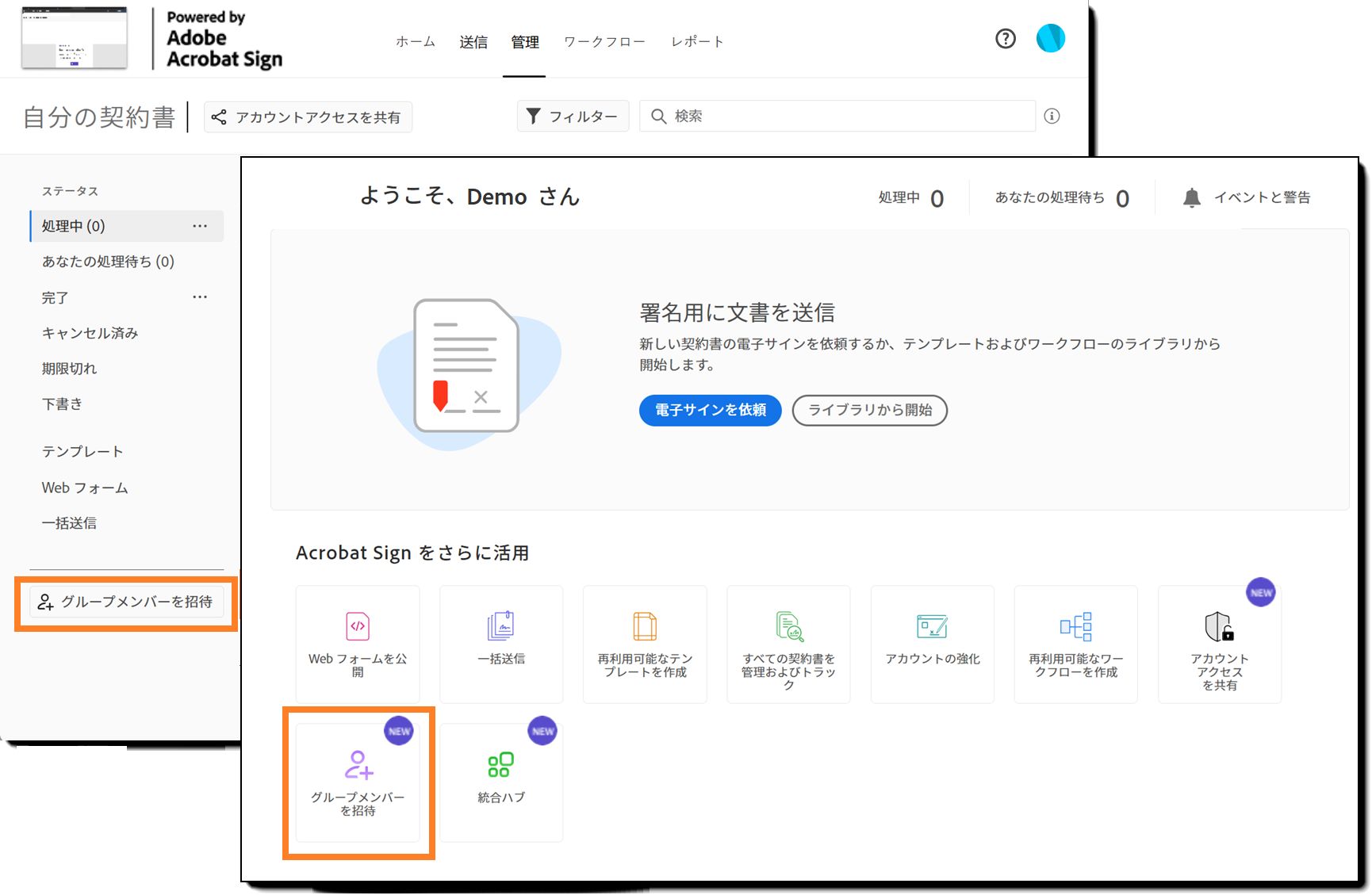Open the フィルター control
The width and height of the screenshot is (1372, 895).
[573, 116]
